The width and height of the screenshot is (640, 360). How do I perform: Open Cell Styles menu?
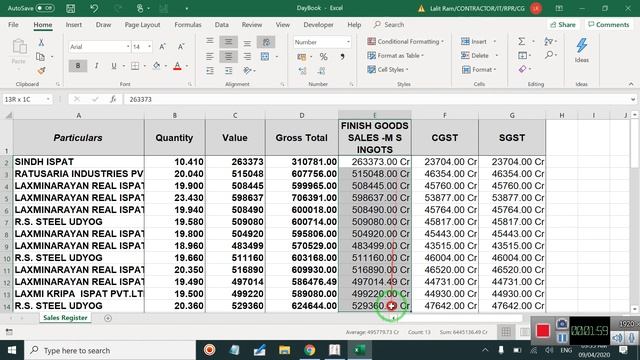388,70
